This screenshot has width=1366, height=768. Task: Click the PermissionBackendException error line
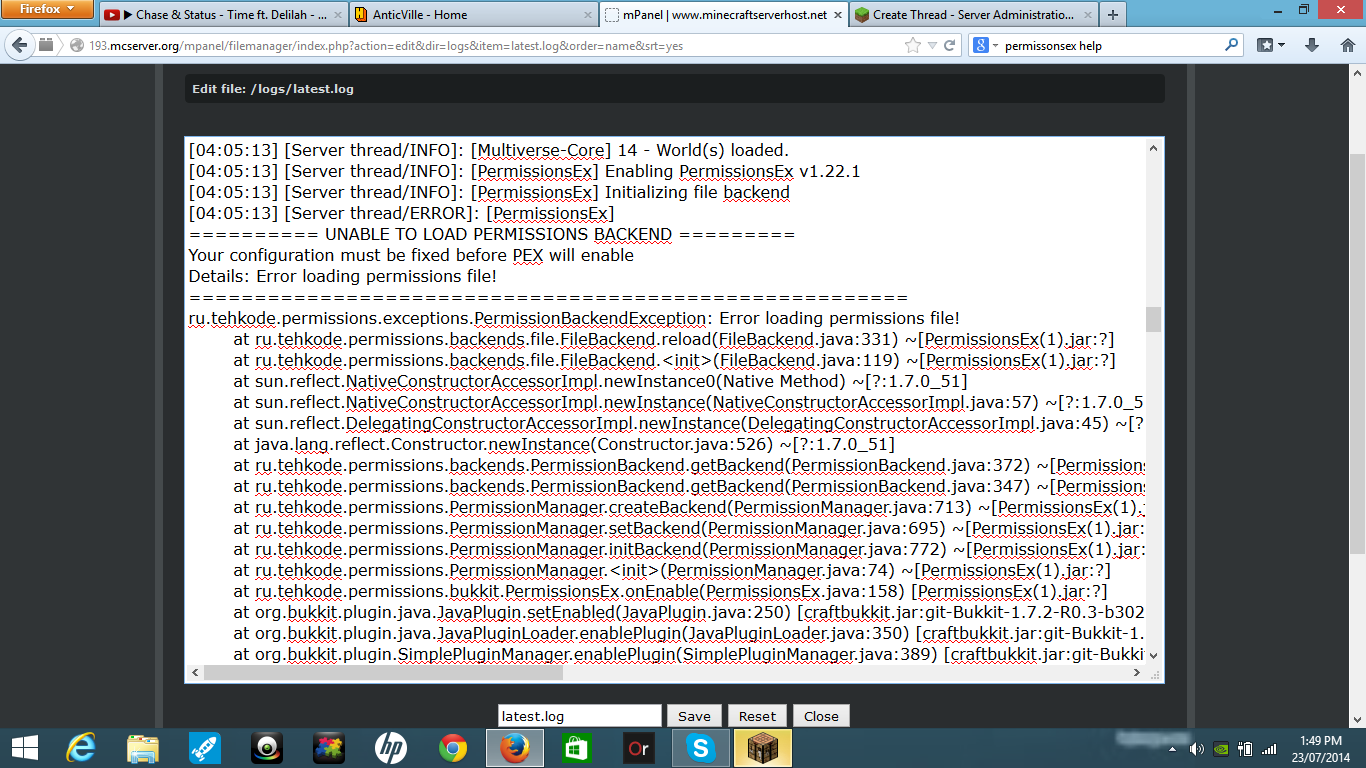[x=574, y=318]
